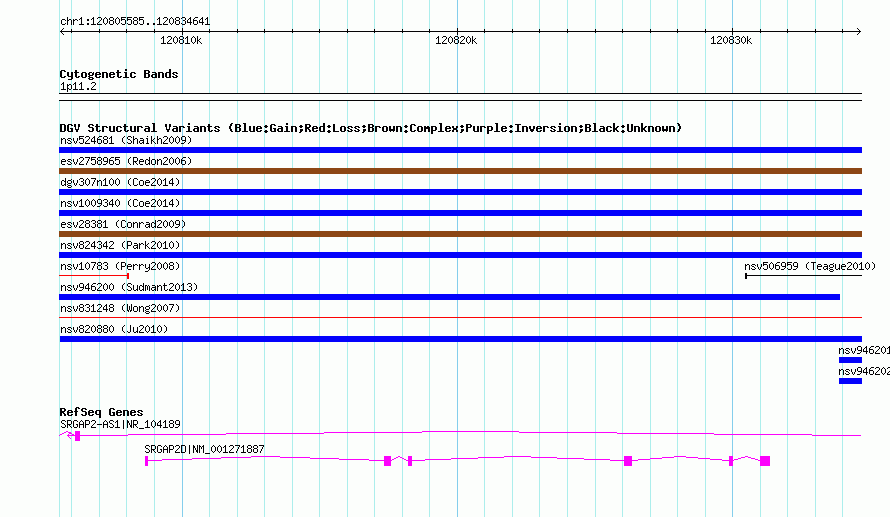Screen dimensions: 890x517
Task: Click the blue bar for nsv820880
Action: (x=460, y=339)
